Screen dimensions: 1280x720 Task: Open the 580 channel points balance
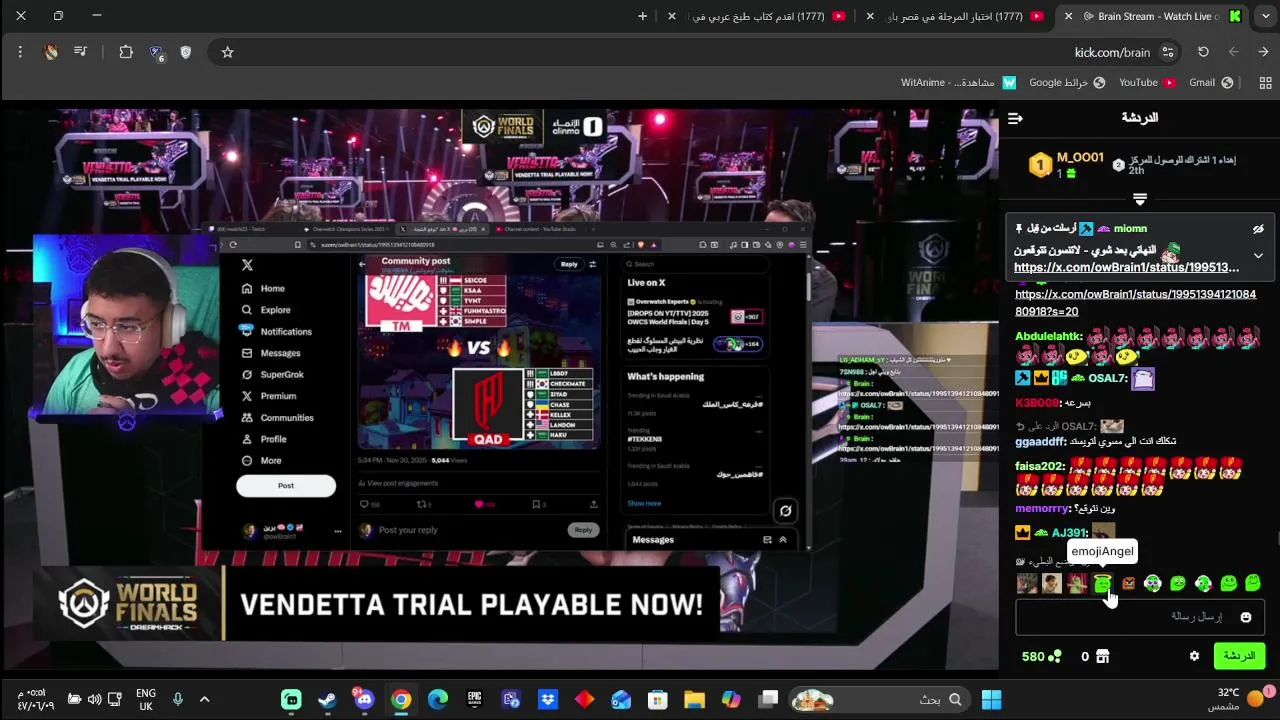pos(1041,657)
